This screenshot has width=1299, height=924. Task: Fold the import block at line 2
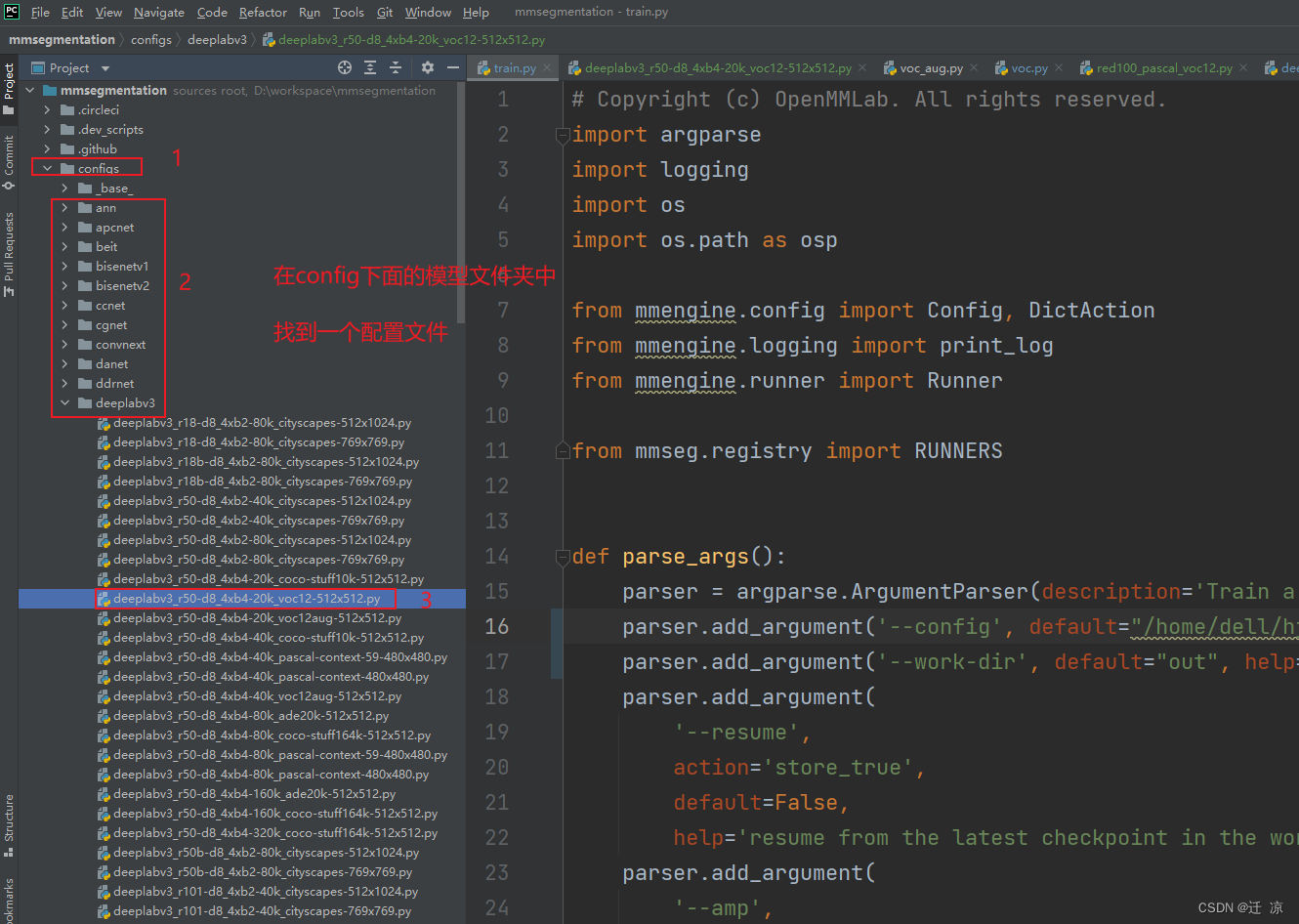tap(563, 136)
